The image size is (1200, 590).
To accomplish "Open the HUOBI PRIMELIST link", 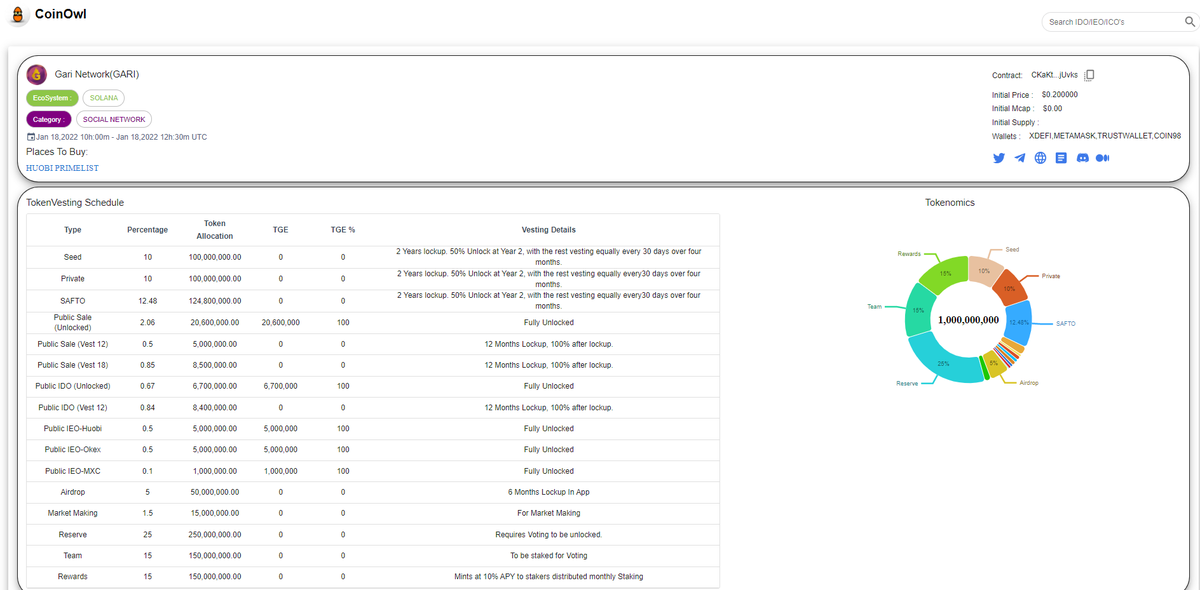I will (x=62, y=168).
